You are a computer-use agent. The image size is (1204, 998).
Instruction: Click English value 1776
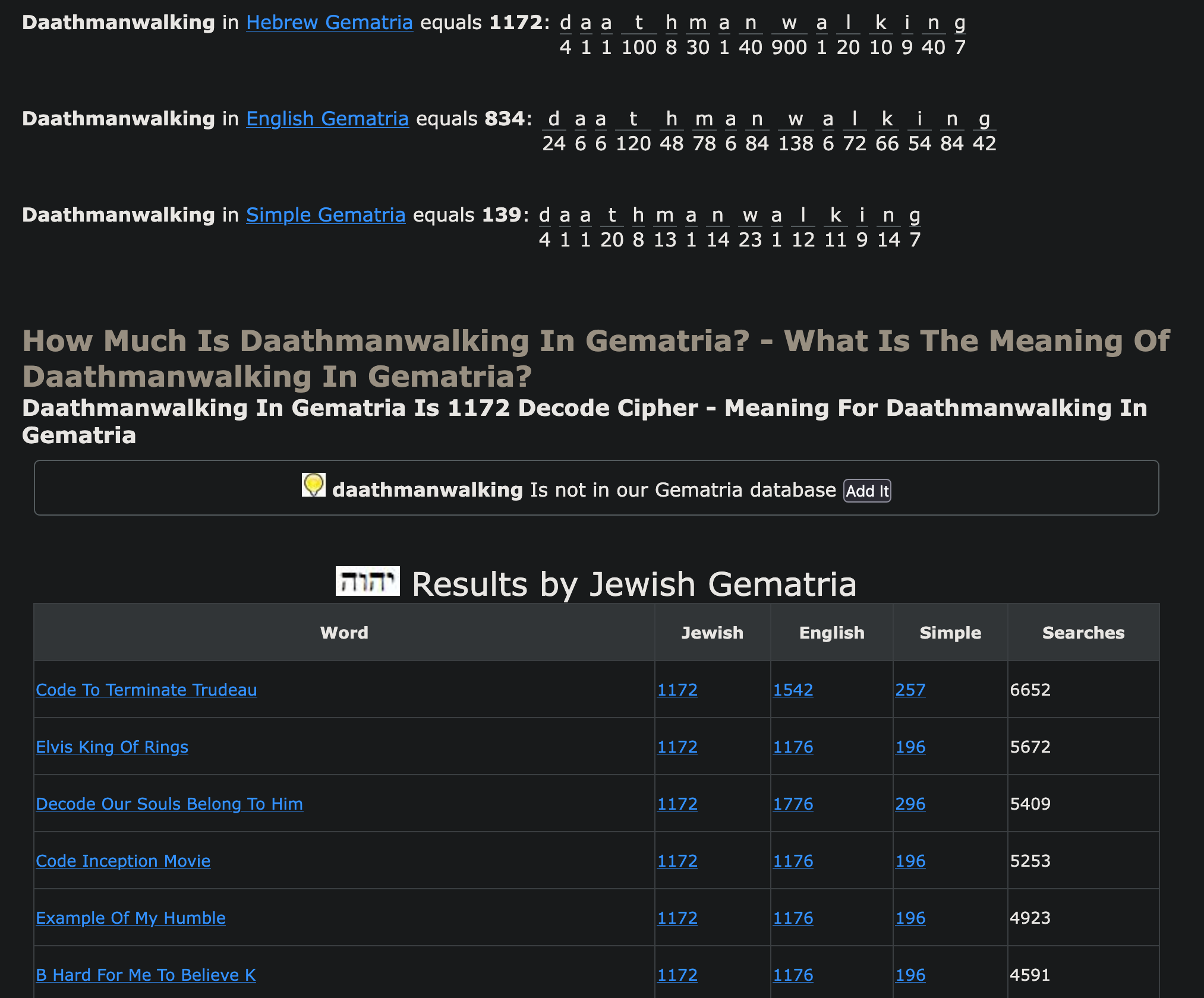pos(793,804)
